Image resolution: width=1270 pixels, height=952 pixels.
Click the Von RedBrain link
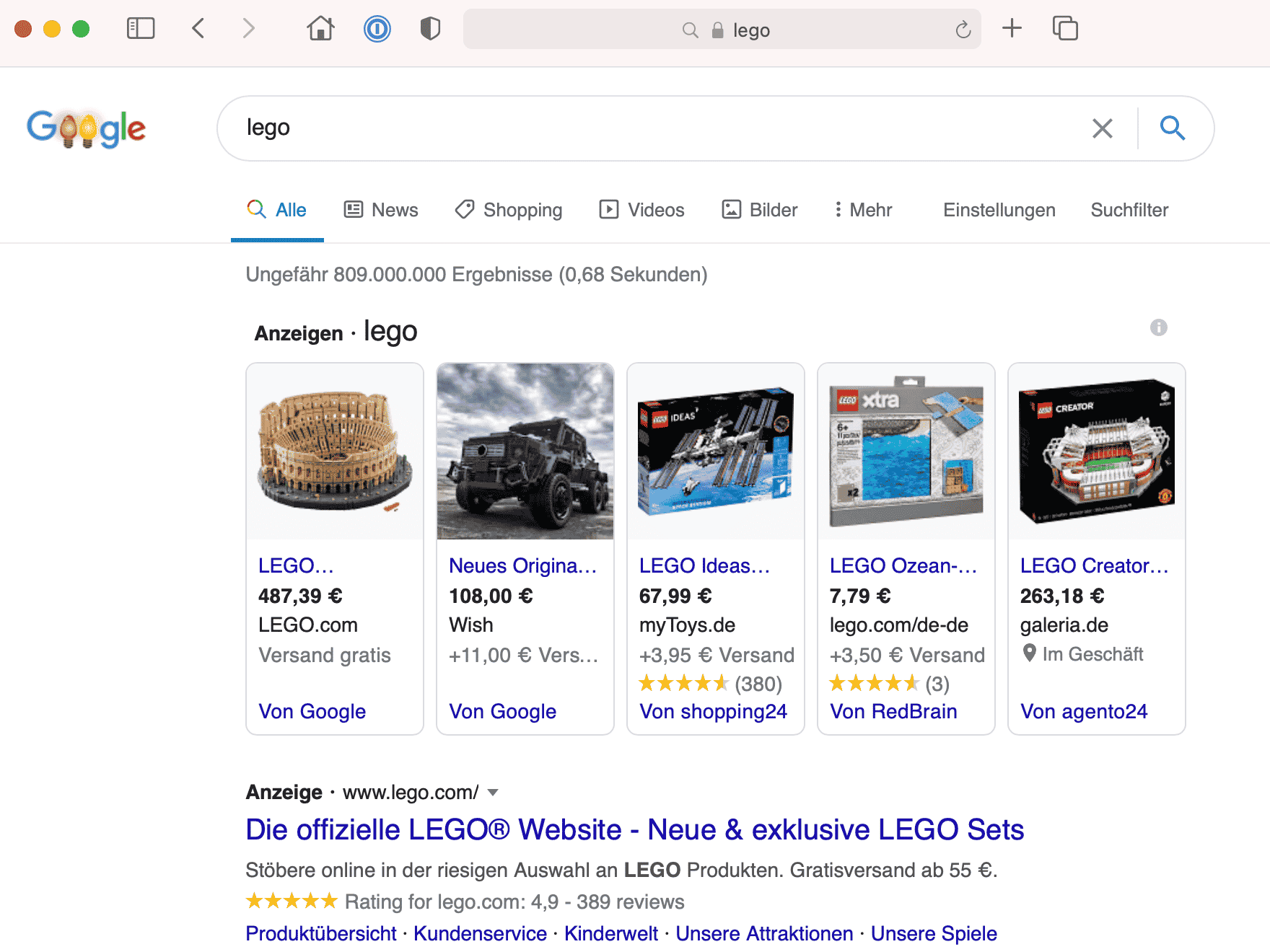point(893,711)
